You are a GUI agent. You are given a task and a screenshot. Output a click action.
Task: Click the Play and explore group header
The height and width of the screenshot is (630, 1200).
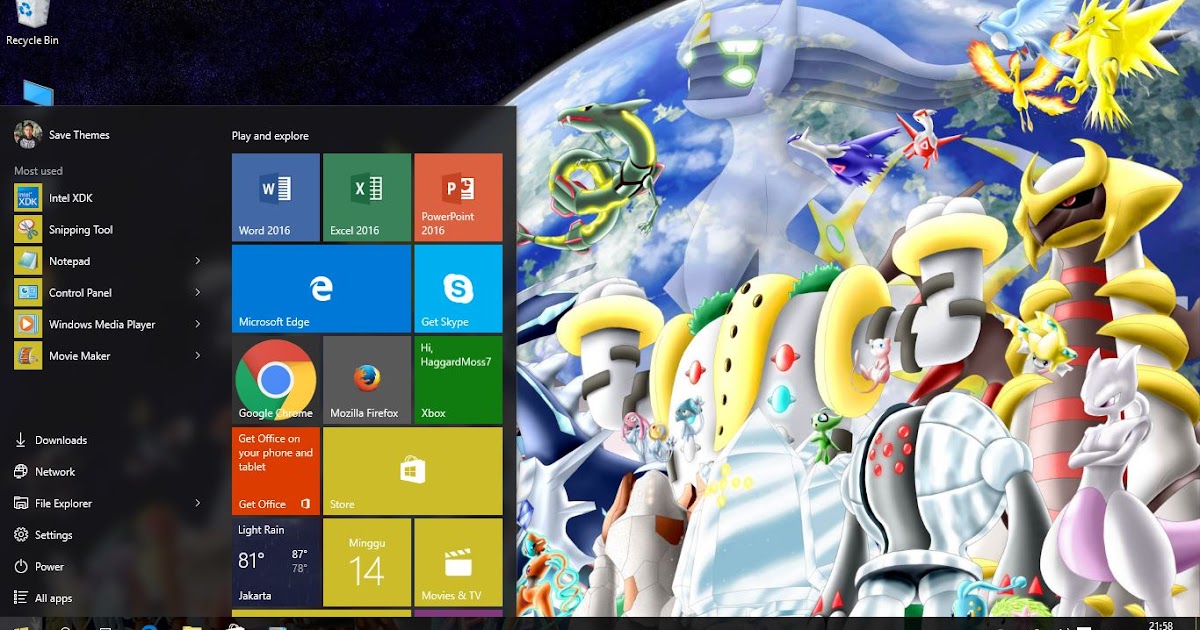[270, 136]
